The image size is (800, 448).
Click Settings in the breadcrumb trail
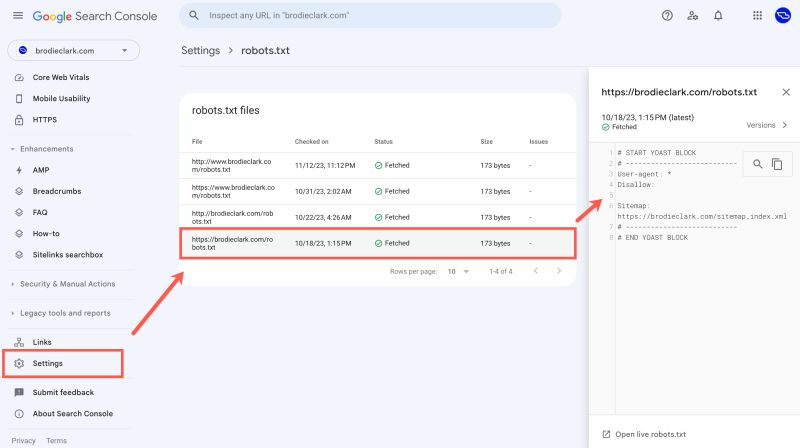tap(201, 51)
